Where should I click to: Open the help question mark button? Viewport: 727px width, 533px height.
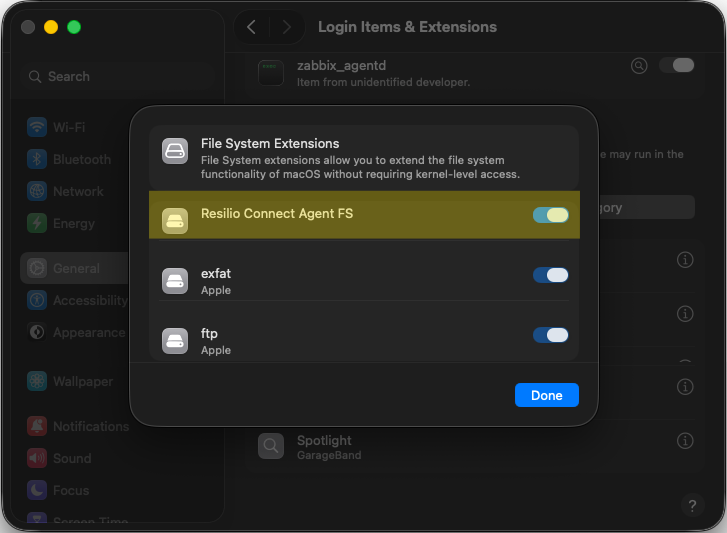pos(692,505)
